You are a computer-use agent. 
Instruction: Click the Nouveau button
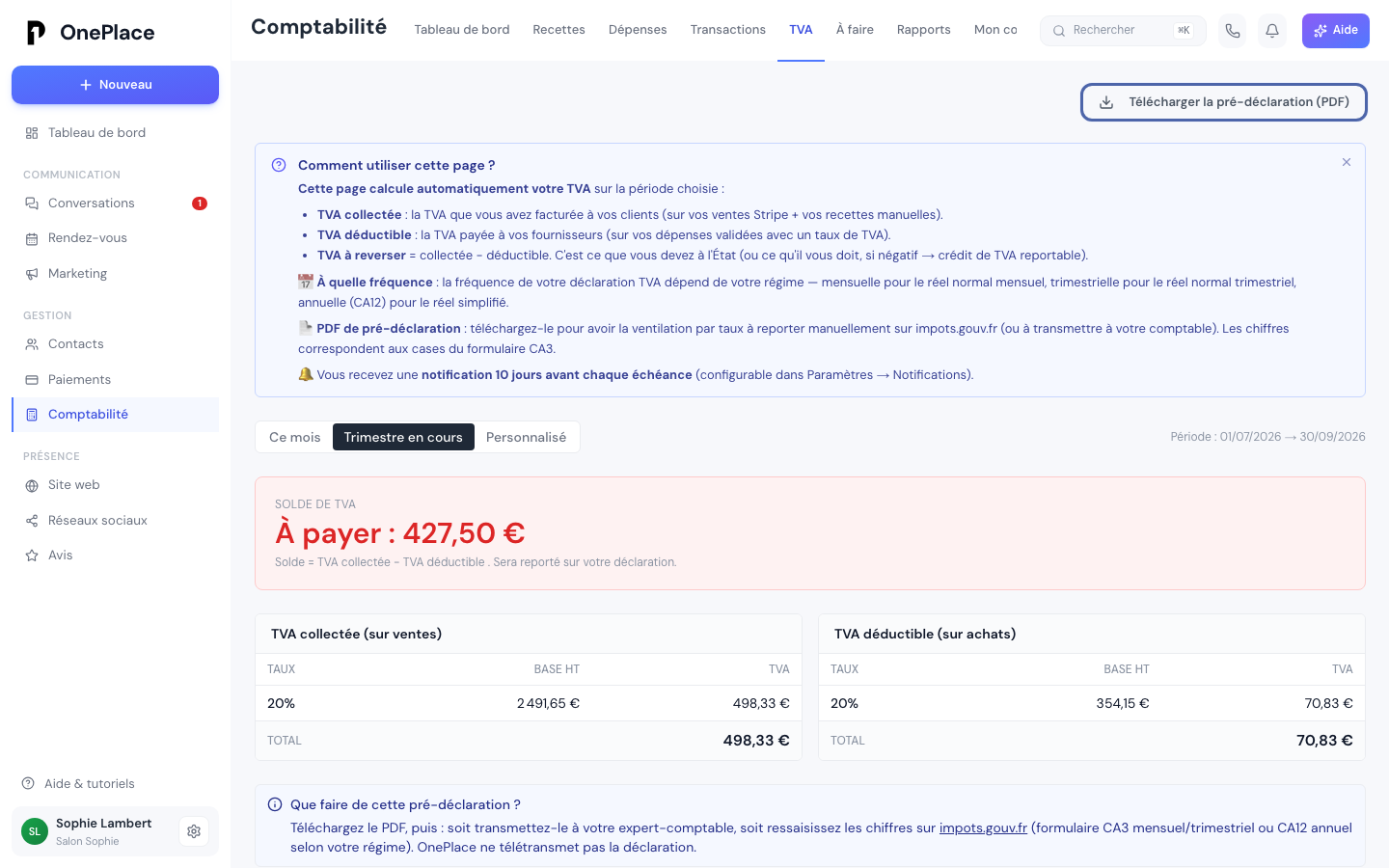pyautogui.click(x=116, y=85)
